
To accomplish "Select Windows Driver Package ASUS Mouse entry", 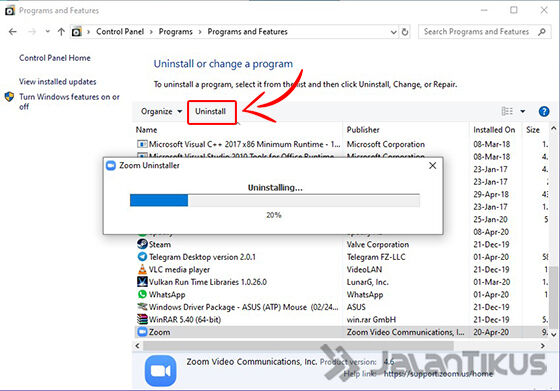I will click(x=244, y=307).
